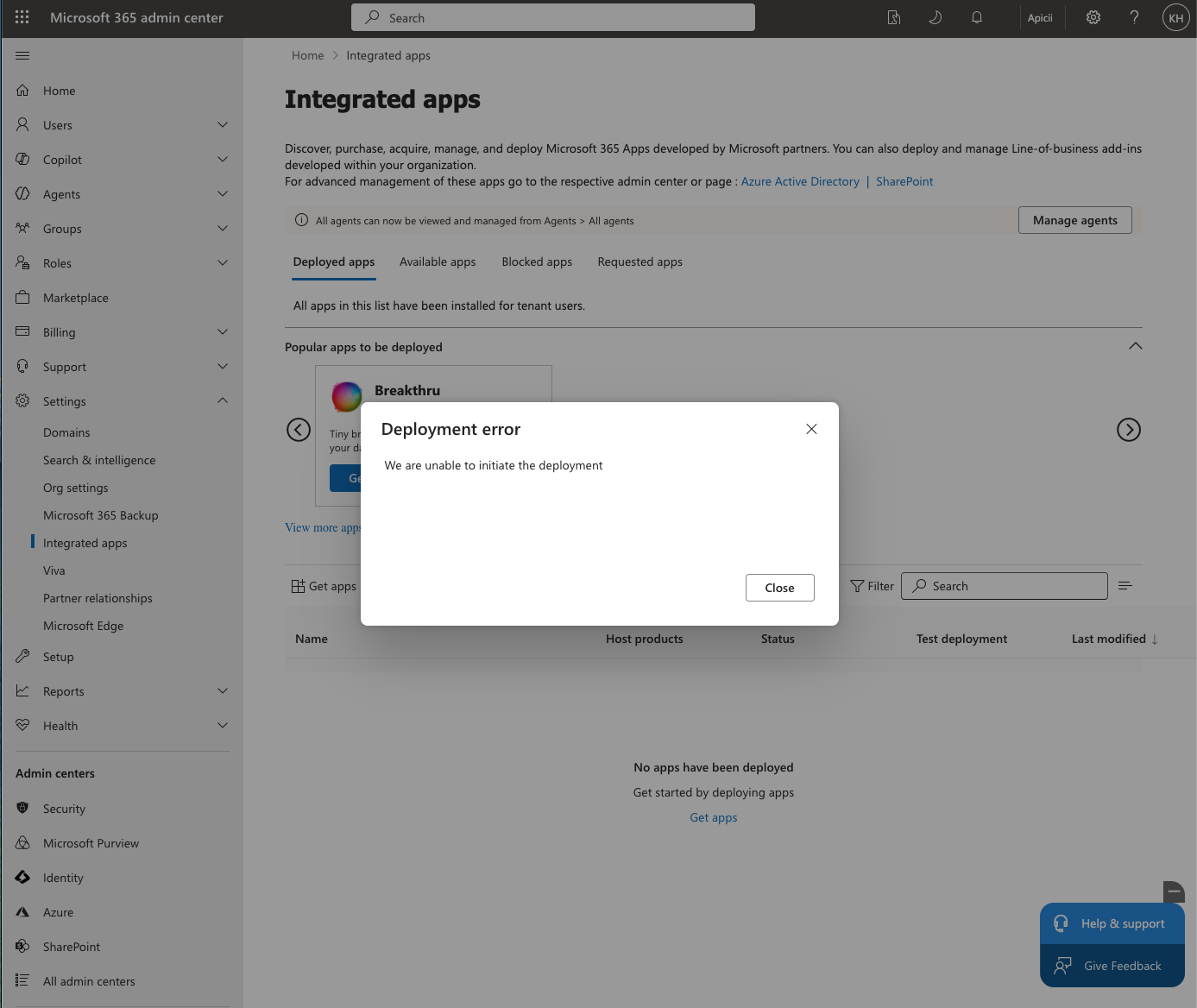This screenshot has height=1008, width=1197.
Task: Sort by Last modified column
Action: tap(1115, 639)
